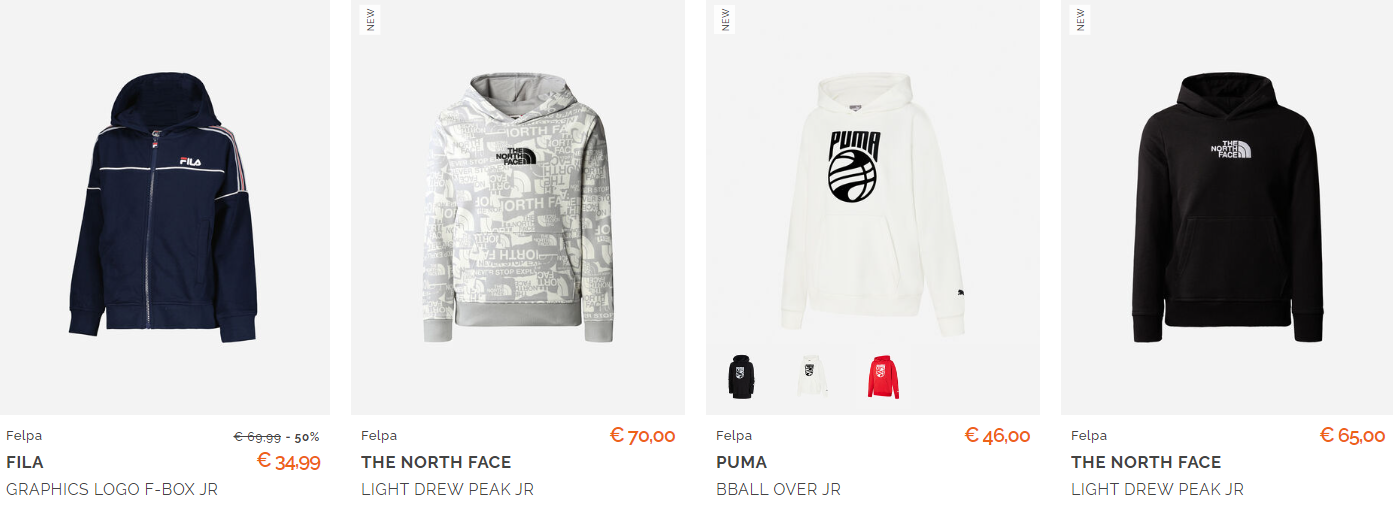Image resolution: width=1393 pixels, height=509 pixels.
Task: Select the red Puma hoodie color thumbnail
Action: click(x=883, y=377)
